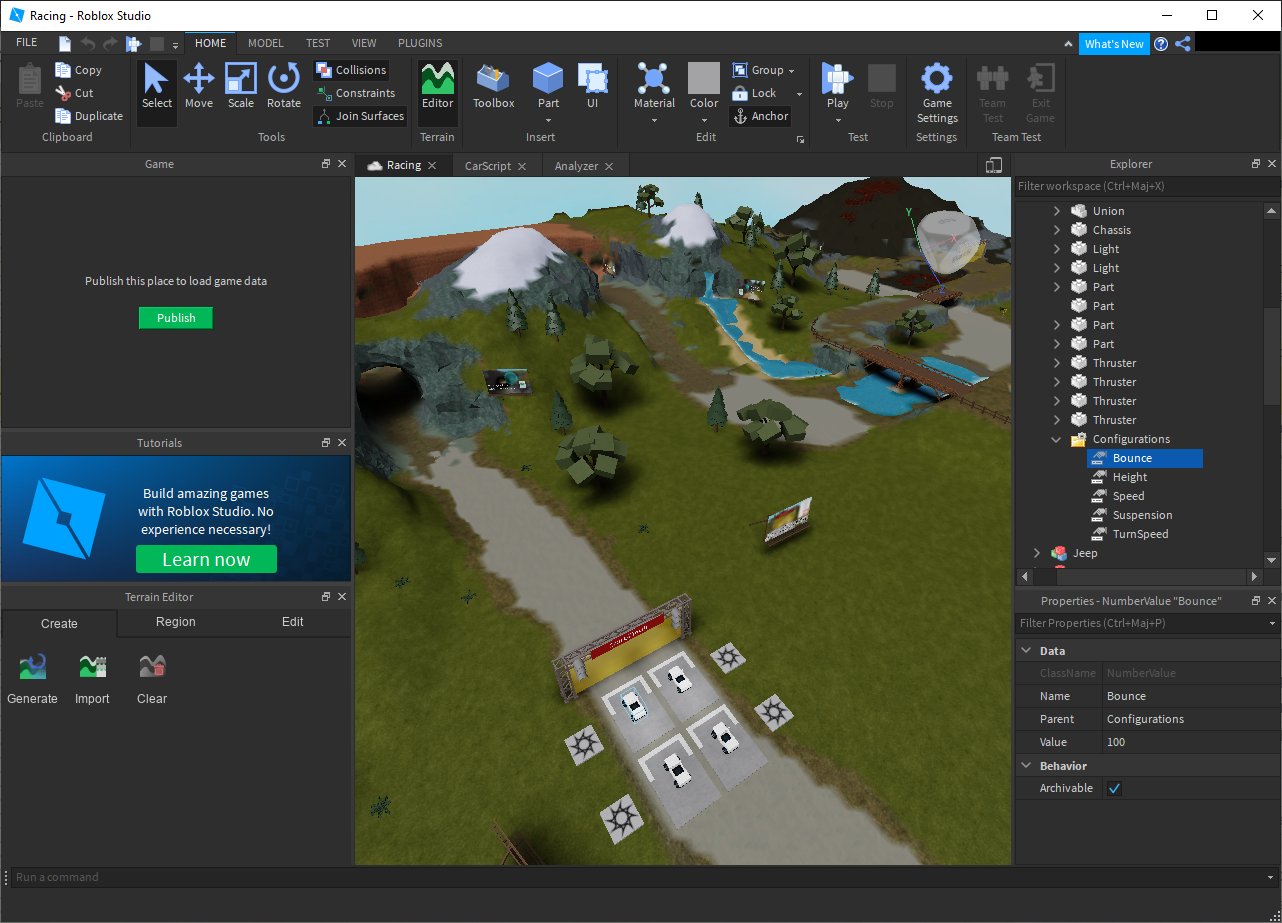Toggle the Collisions option
The image size is (1282, 923).
click(x=351, y=70)
